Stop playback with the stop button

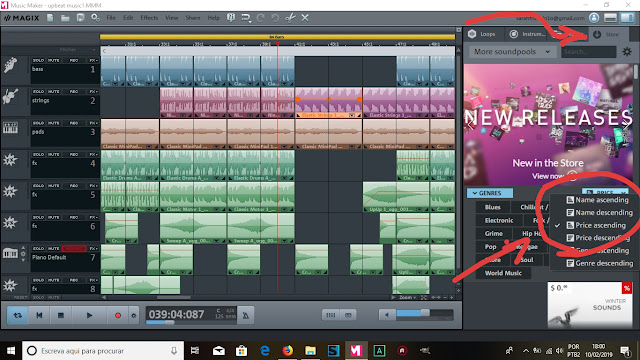(61, 315)
